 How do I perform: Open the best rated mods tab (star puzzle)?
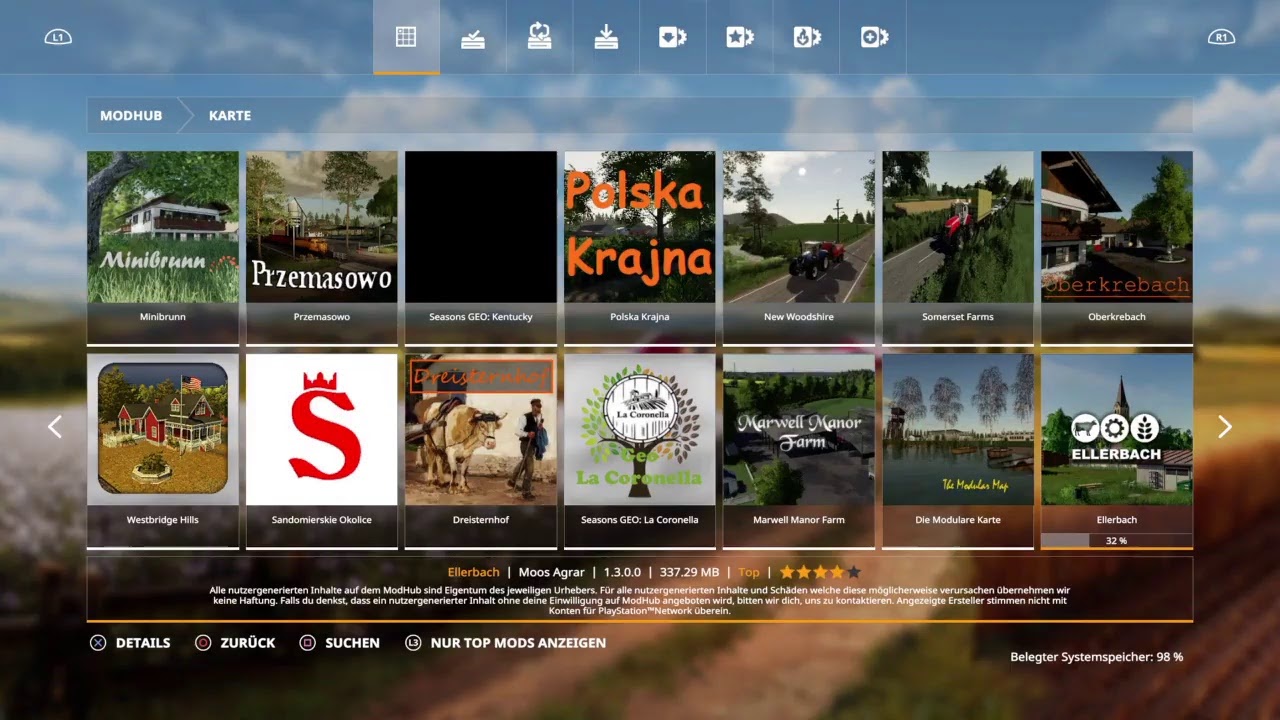(740, 37)
